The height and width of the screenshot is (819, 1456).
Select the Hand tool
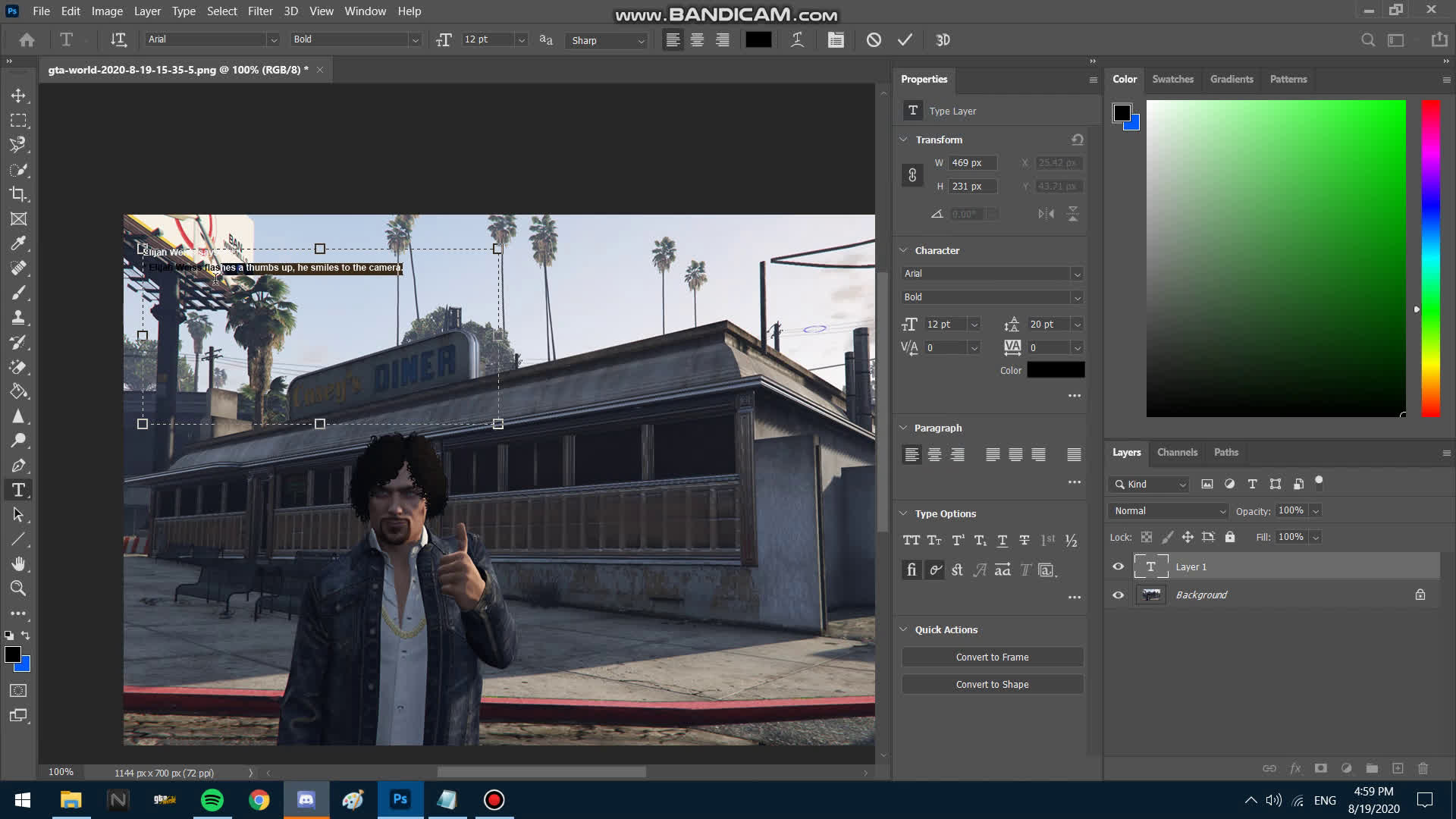pyautogui.click(x=19, y=563)
